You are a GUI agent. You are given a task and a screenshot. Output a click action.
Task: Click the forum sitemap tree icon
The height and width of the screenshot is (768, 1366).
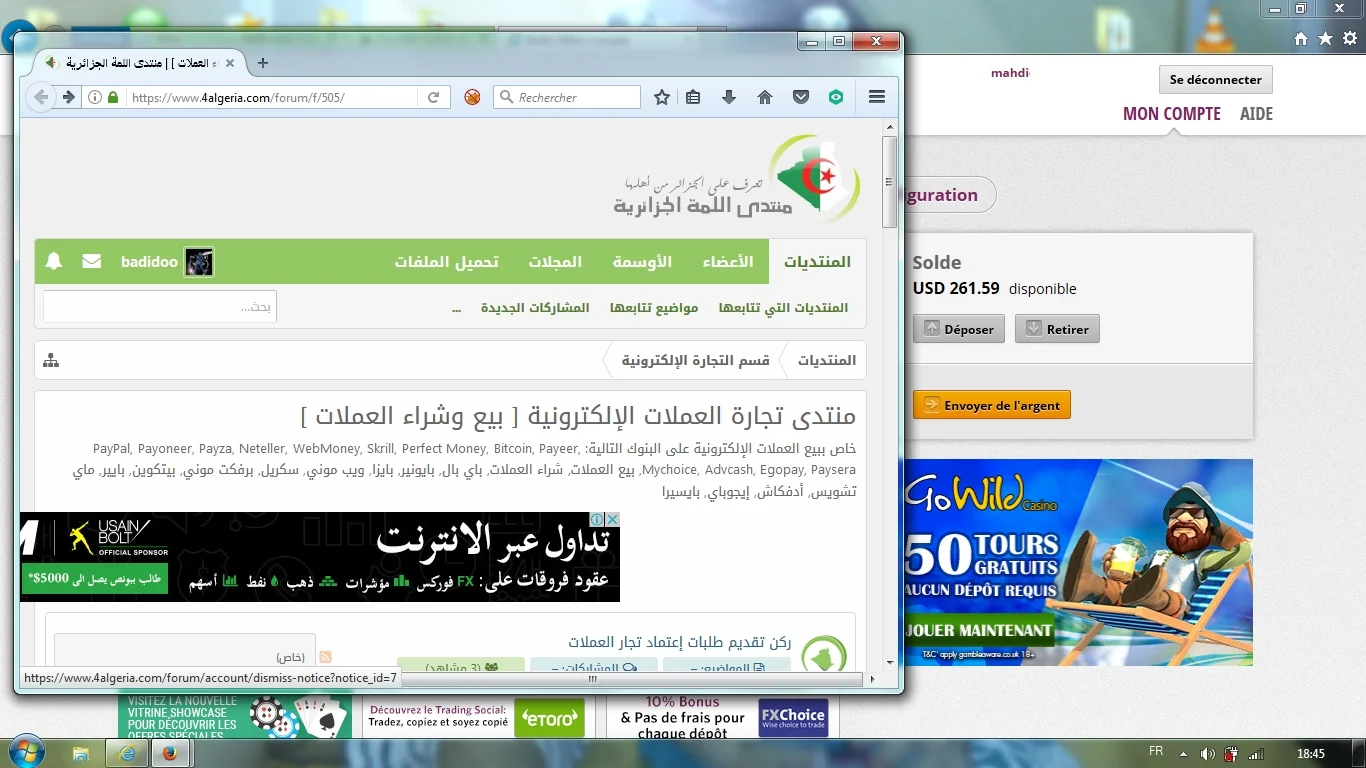[x=52, y=360]
